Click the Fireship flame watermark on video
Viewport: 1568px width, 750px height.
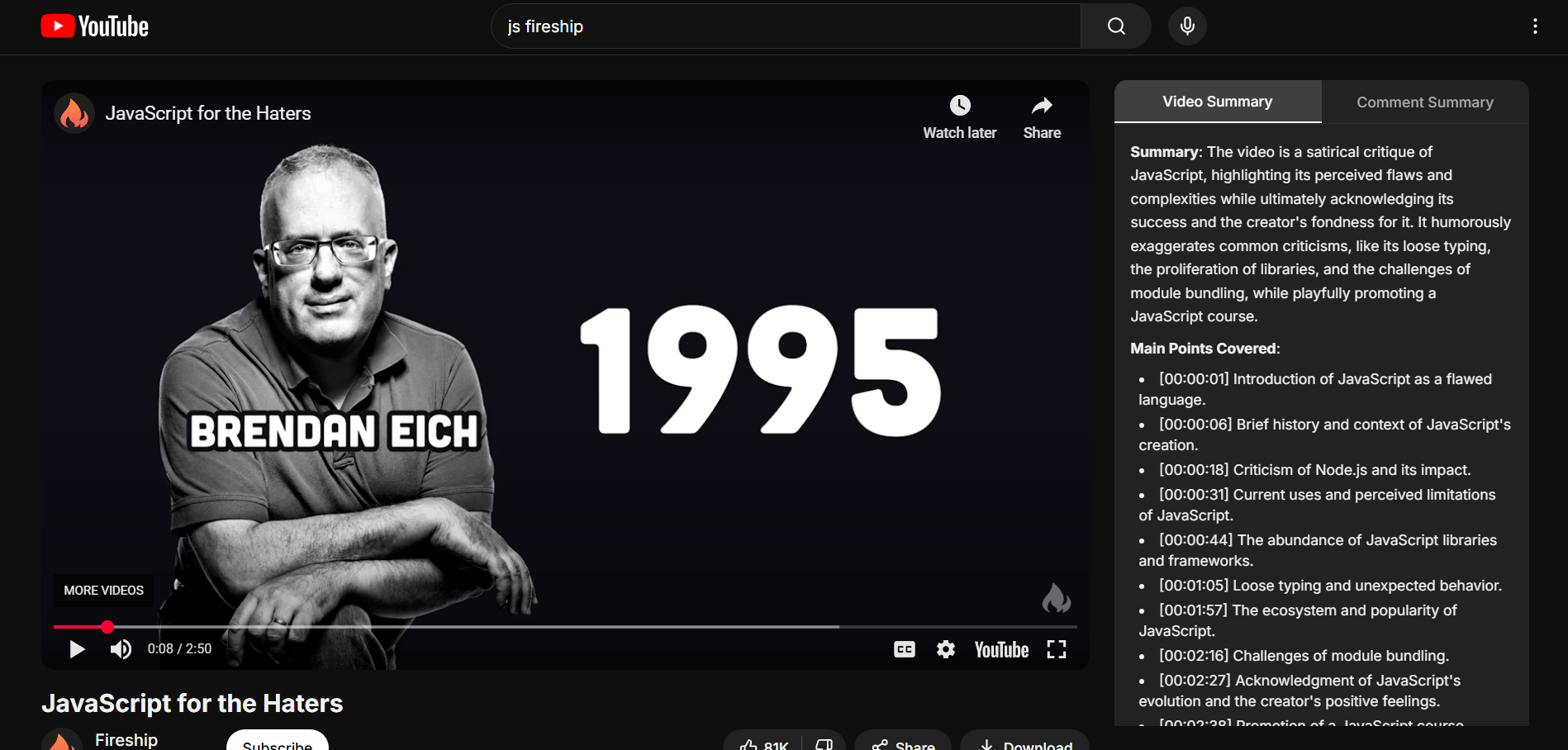pos(1056,598)
